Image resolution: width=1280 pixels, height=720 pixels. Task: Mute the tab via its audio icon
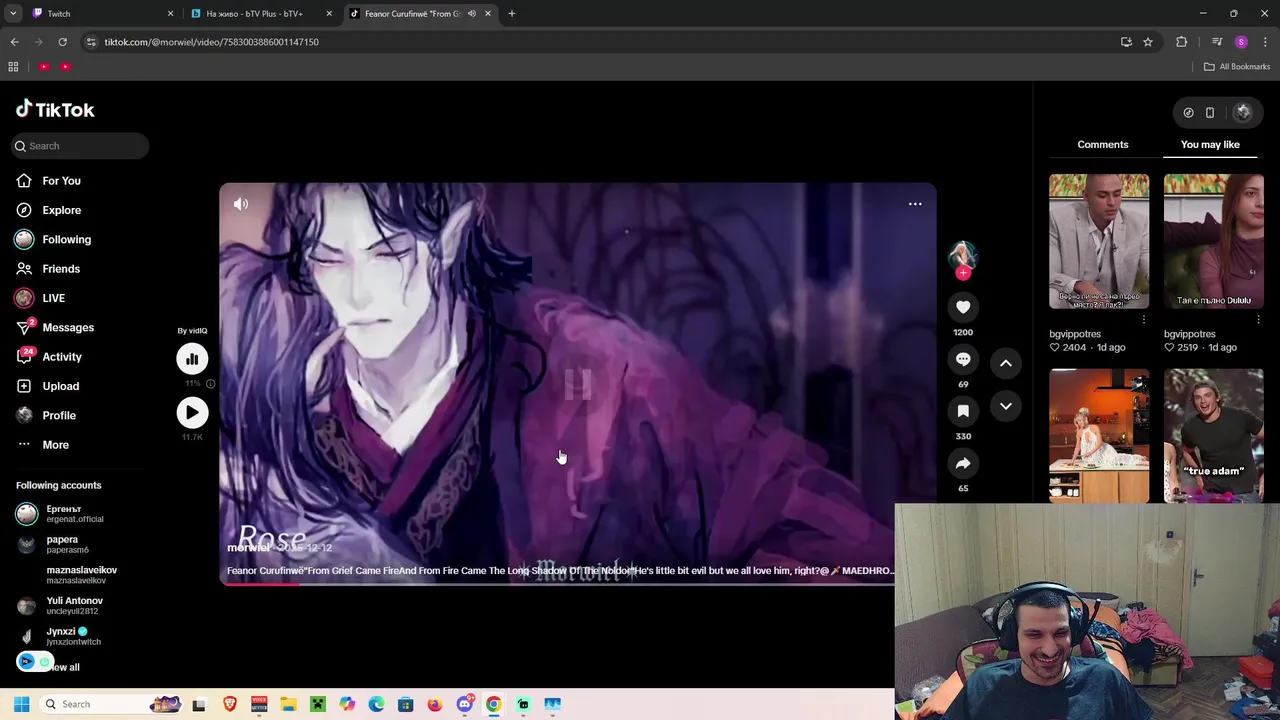click(x=471, y=14)
